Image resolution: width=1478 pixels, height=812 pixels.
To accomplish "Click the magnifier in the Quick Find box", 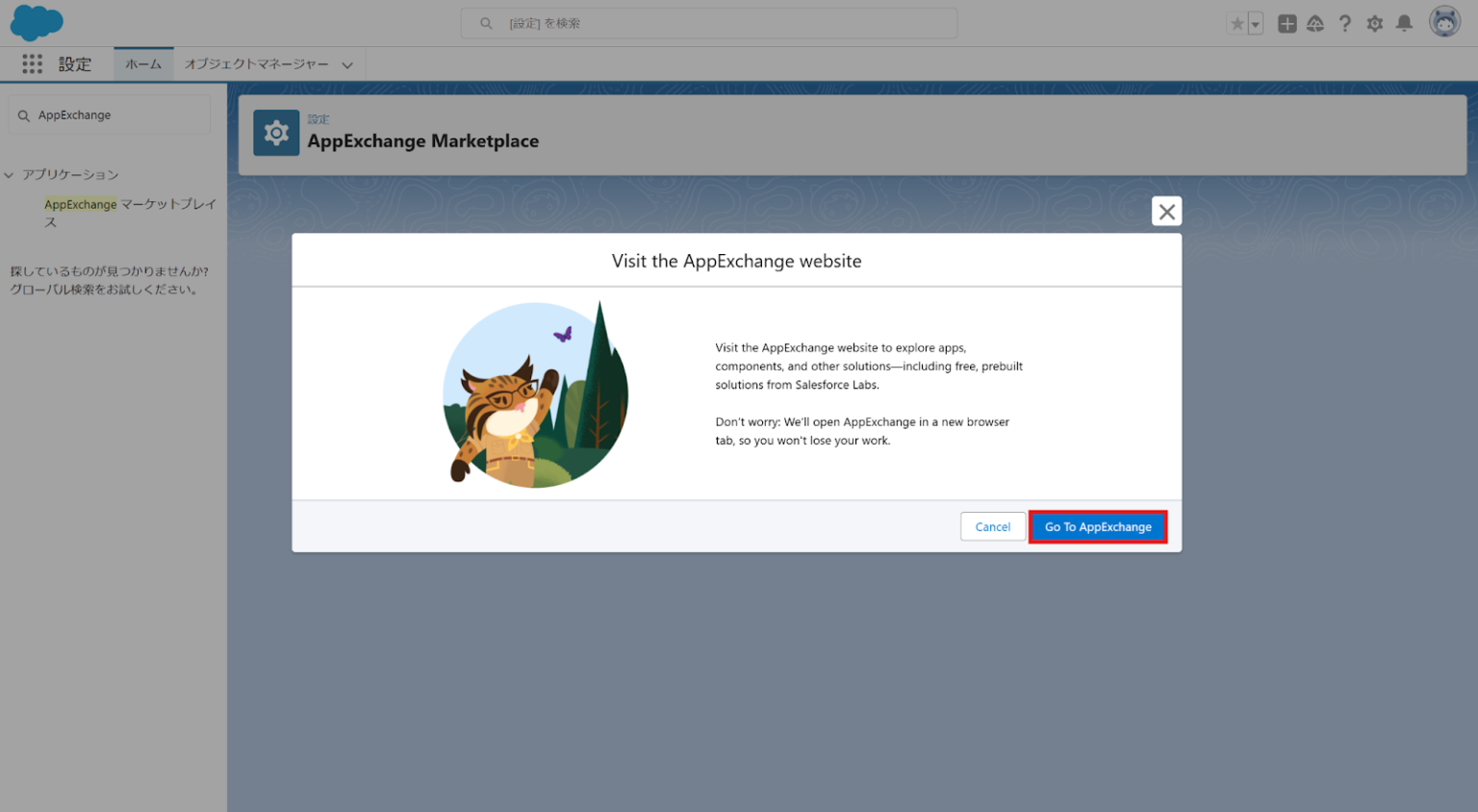I will [24, 114].
